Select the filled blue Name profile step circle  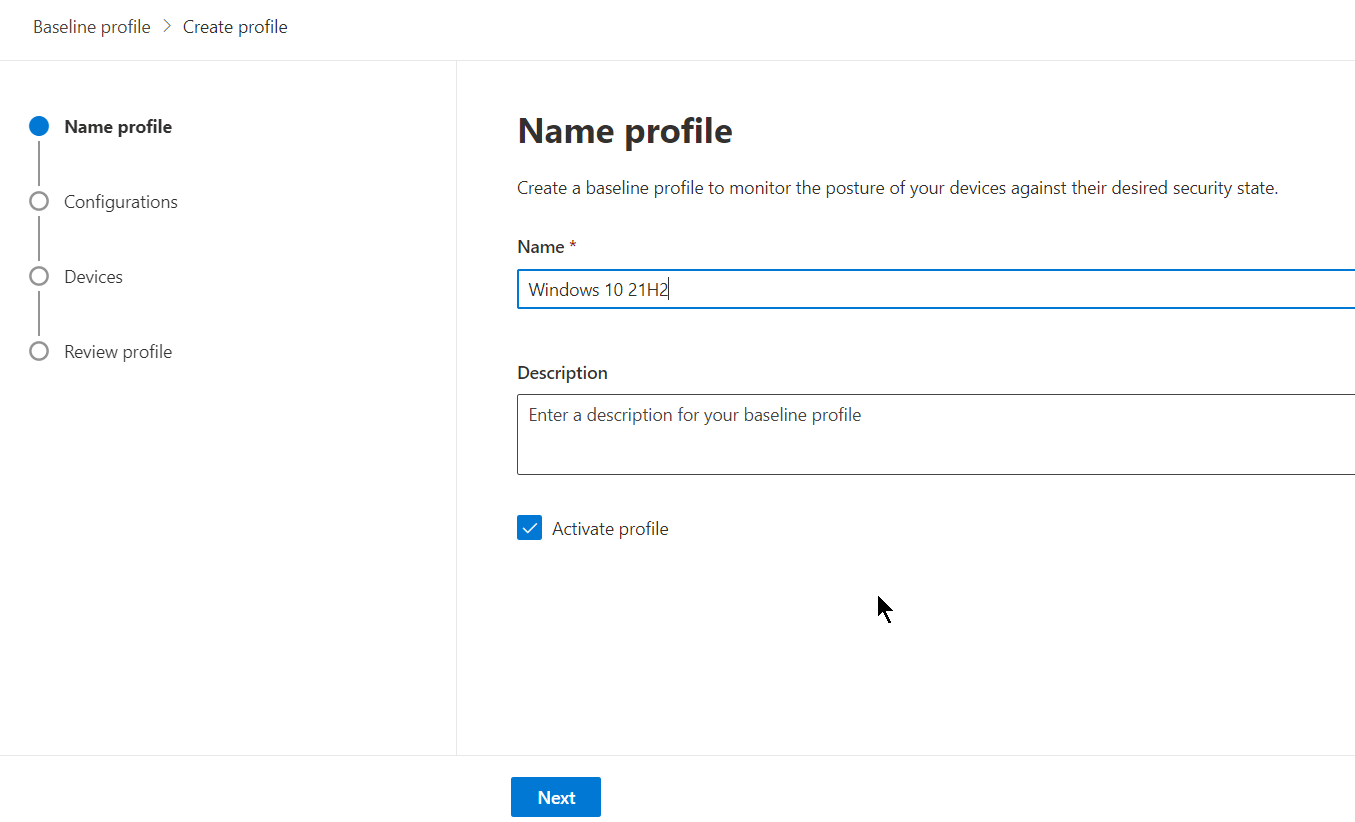pyautogui.click(x=39, y=126)
